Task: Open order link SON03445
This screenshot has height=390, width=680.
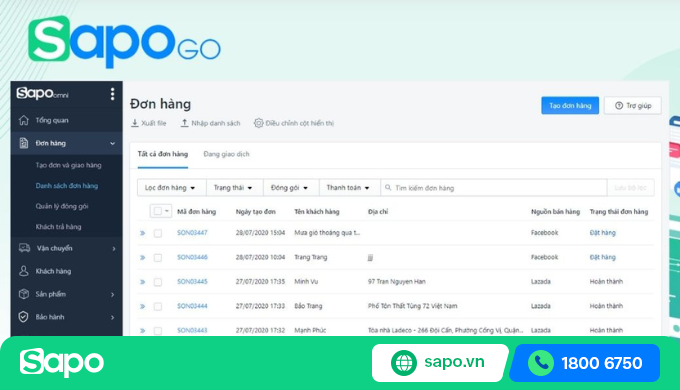Action: pyautogui.click(x=192, y=282)
